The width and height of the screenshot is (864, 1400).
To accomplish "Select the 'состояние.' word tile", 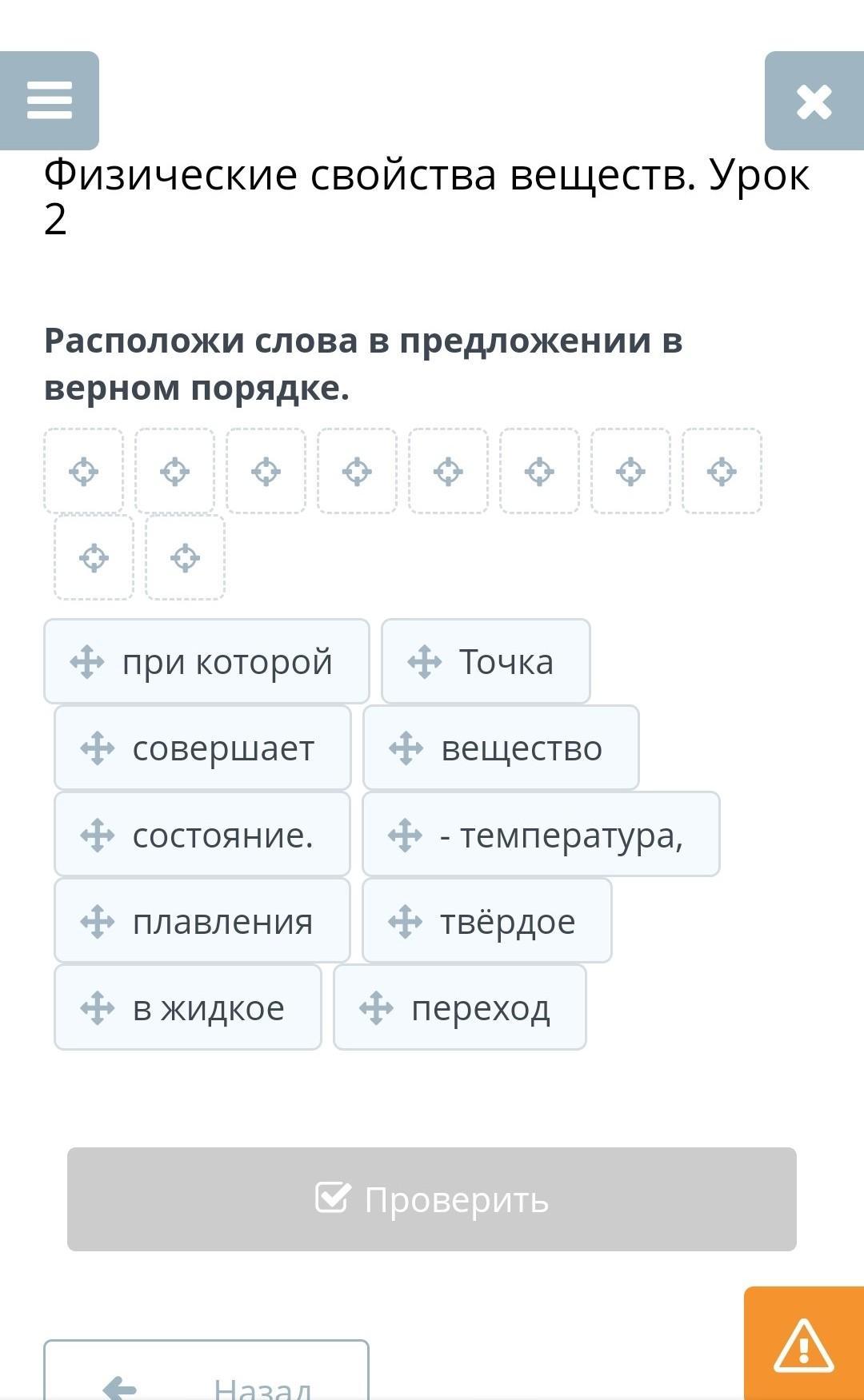I will tap(202, 835).
